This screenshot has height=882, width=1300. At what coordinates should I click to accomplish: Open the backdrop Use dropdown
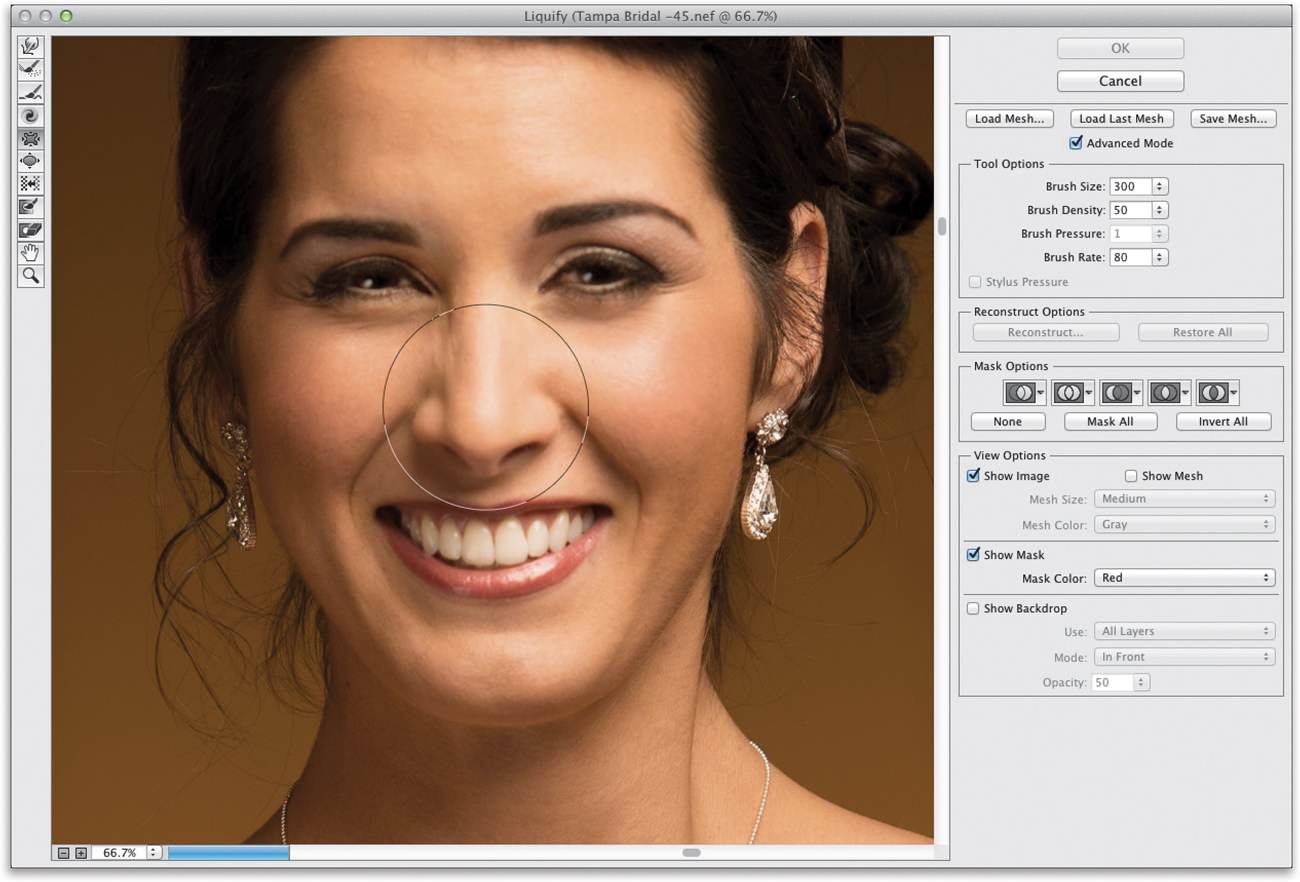pyautogui.click(x=1185, y=631)
